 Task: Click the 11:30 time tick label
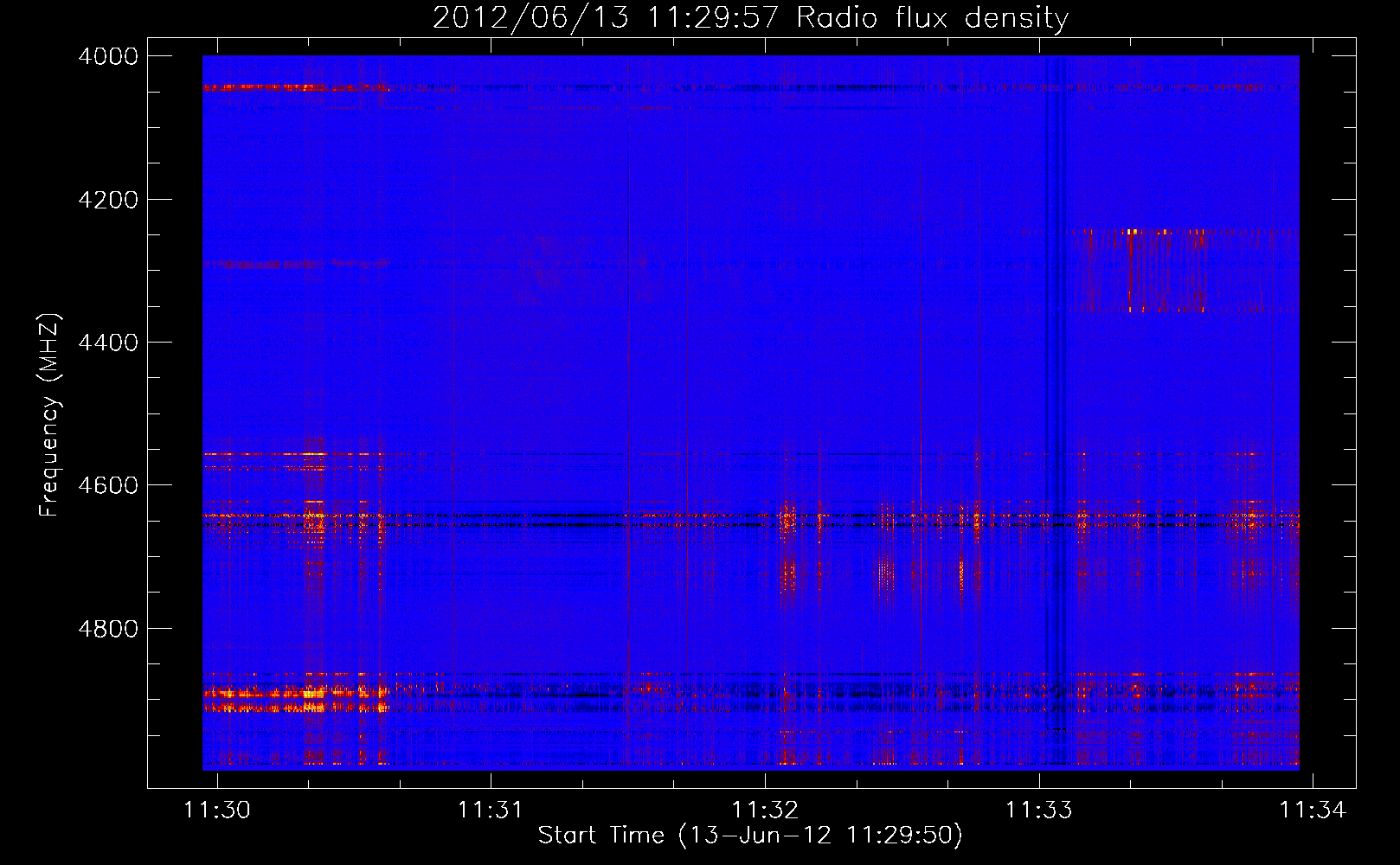[x=217, y=810]
